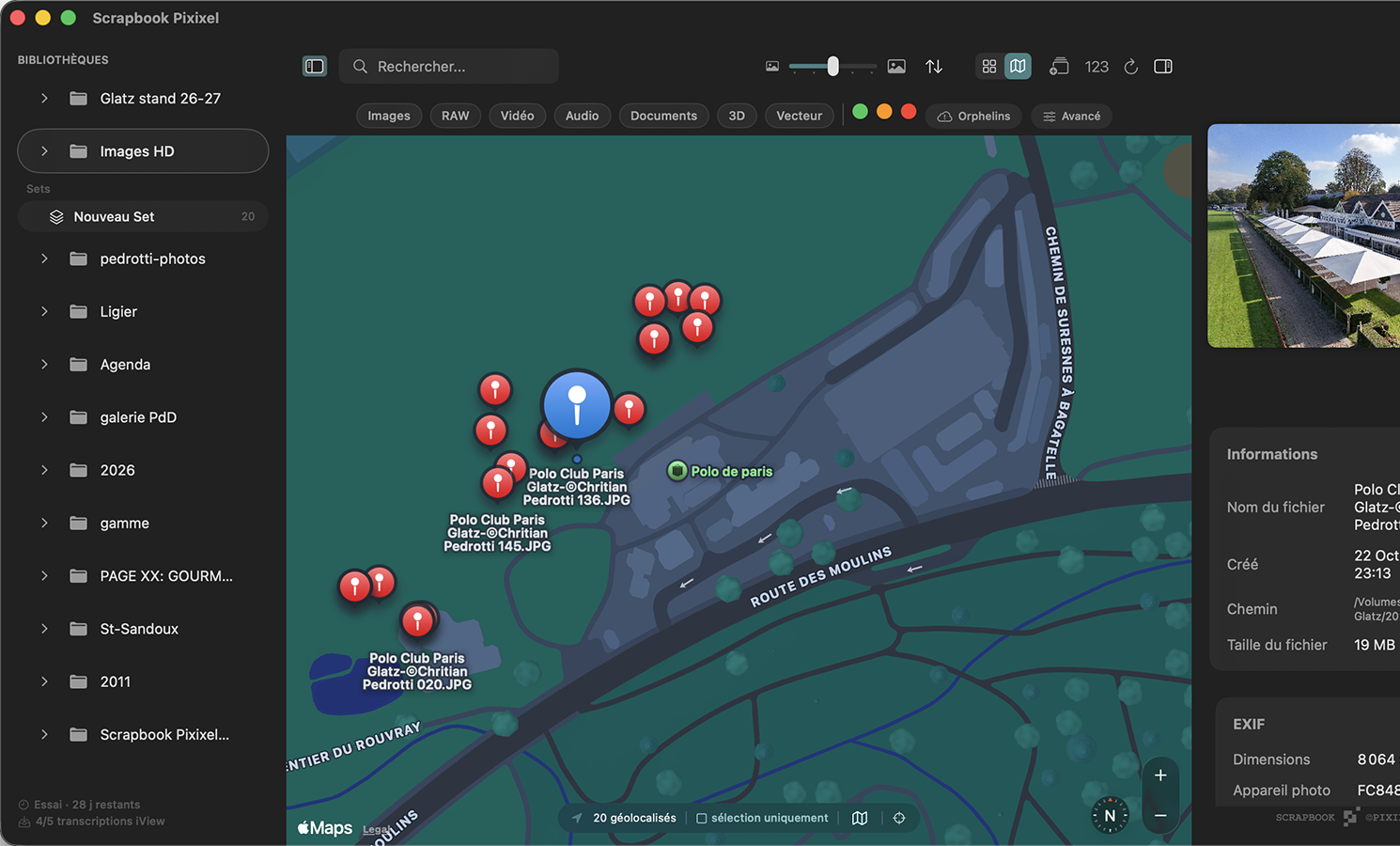Screen dimensions: 1400x846
Task: Click the Glatz stand 26-27 folder icon
Action: tap(79, 99)
